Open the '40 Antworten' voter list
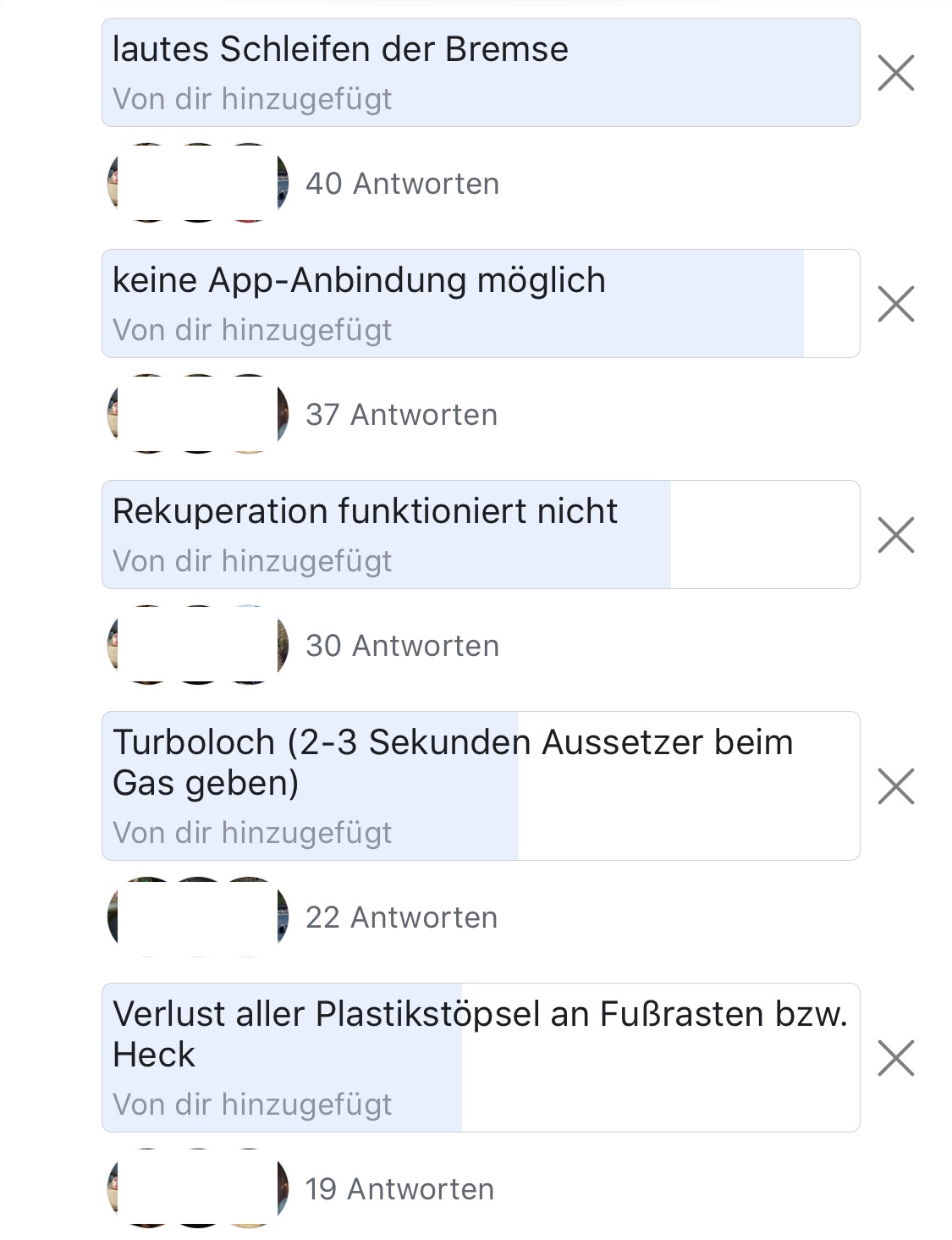Screen dimensions: 952x1240 click(402, 184)
